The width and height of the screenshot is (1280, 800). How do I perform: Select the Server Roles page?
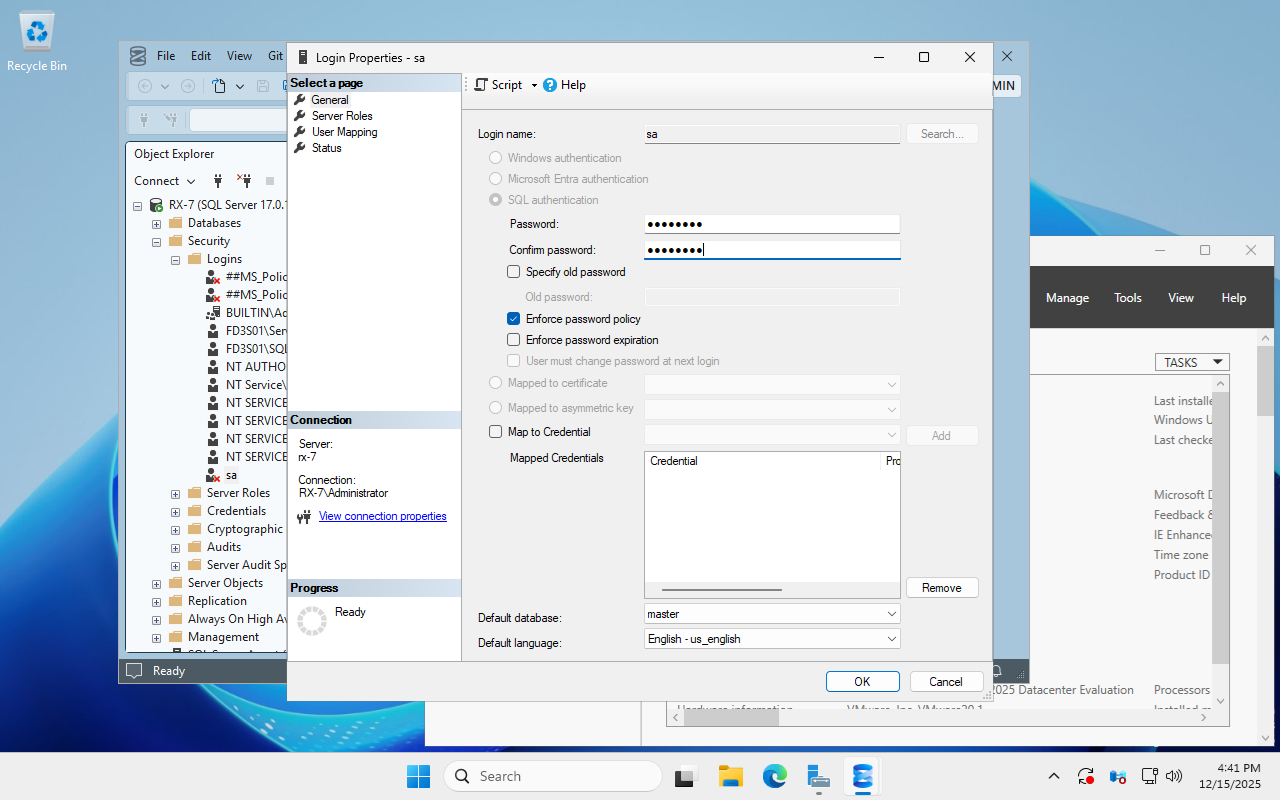[x=341, y=115]
